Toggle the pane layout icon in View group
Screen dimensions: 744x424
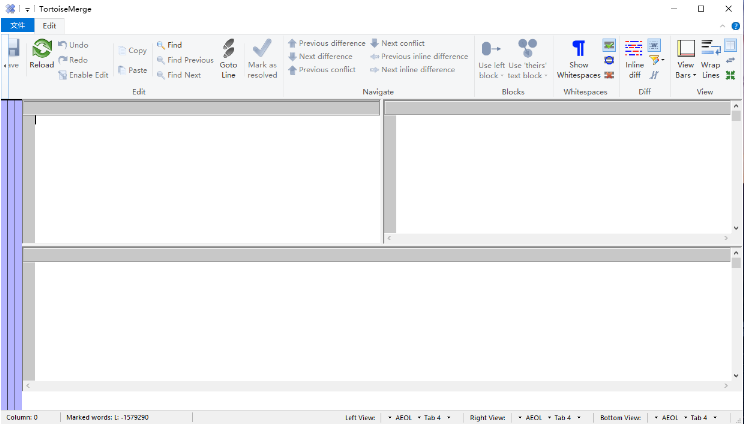pos(730,45)
